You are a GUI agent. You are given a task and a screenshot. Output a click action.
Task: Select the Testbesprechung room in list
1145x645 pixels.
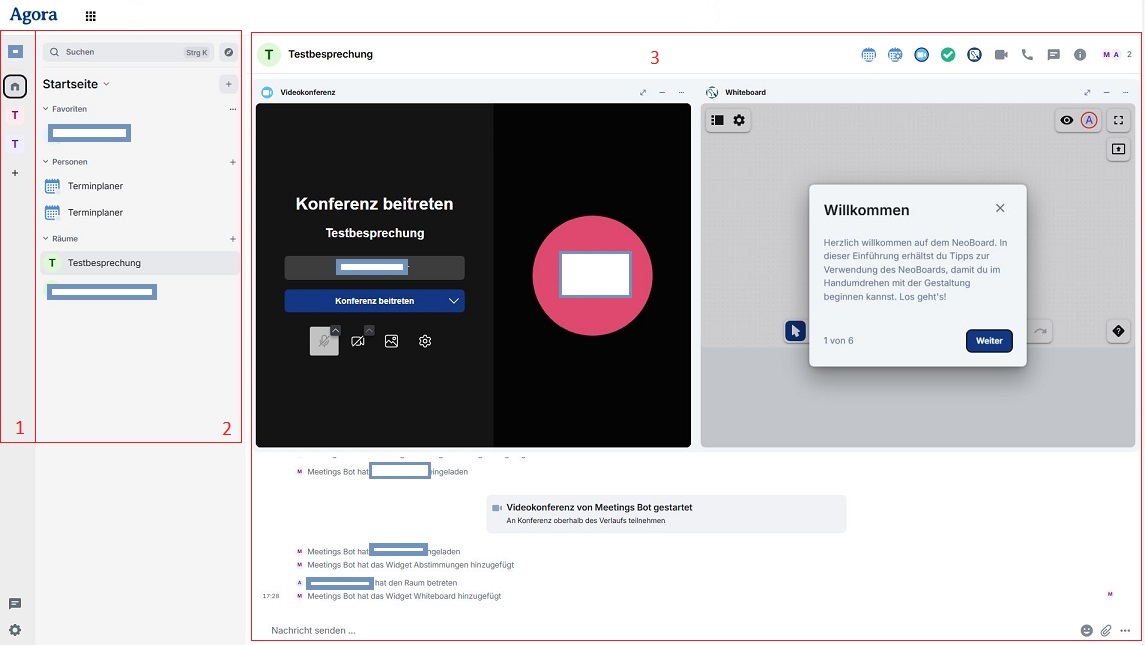pyautogui.click(x=139, y=263)
